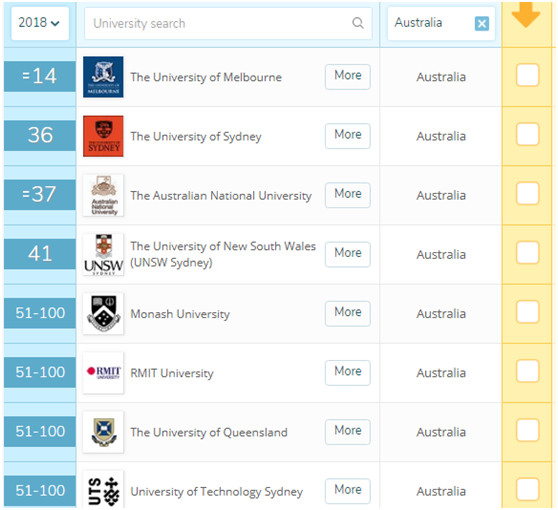Open RMIT University link
Screen dimensions: 558x510
172,373
